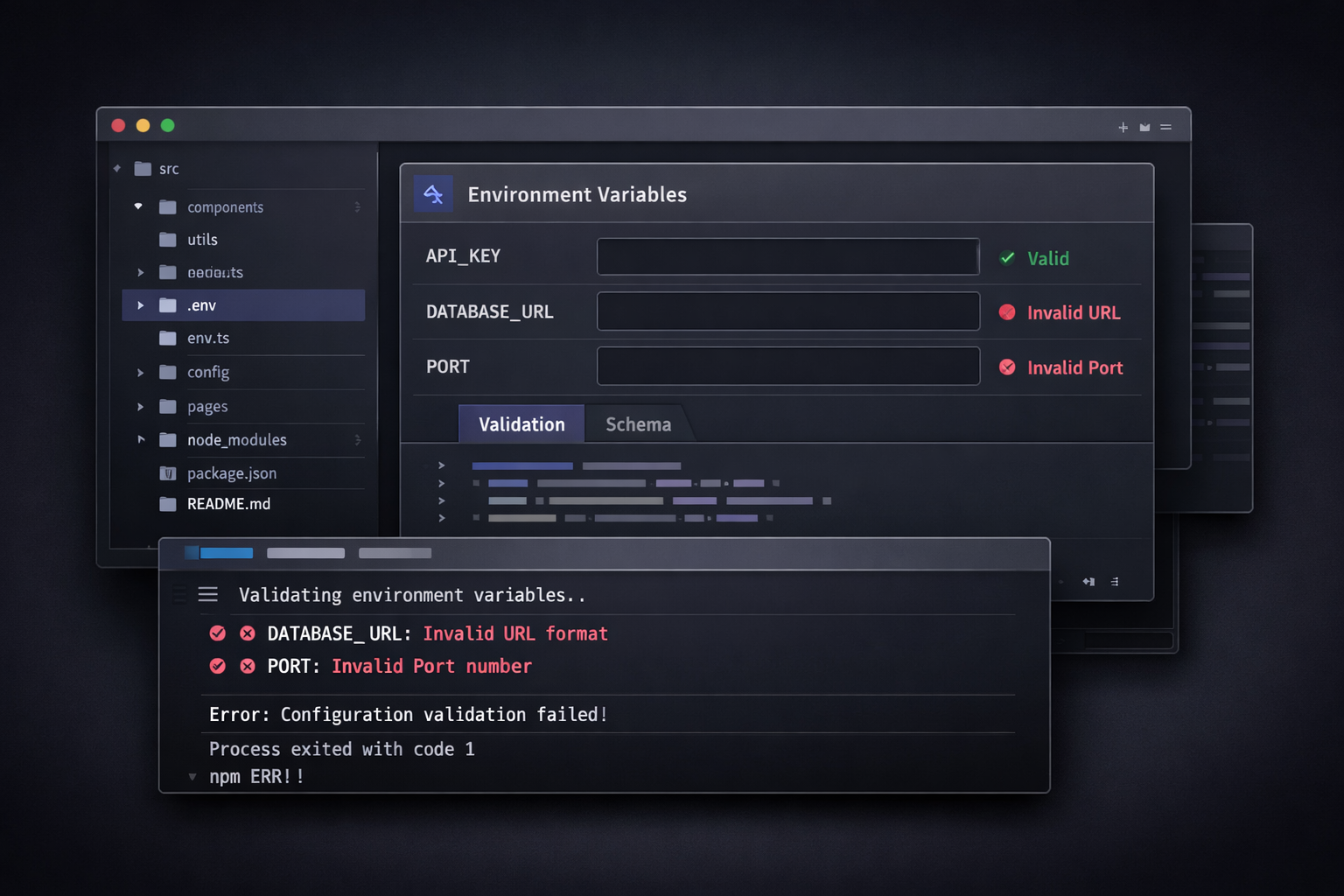Select README.md in the file tree
Screen dimensions: 1344x896
point(229,504)
